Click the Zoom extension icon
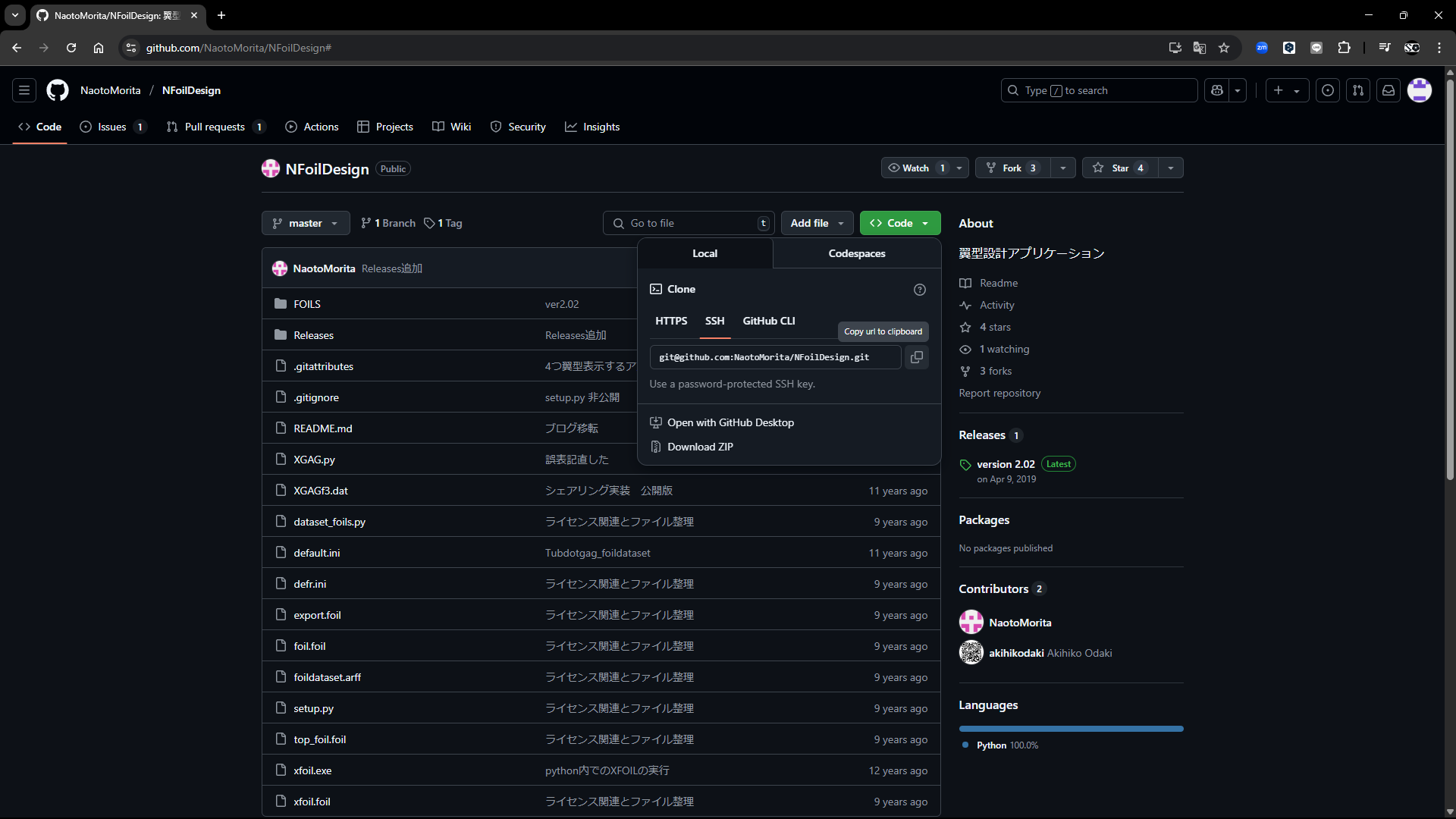The height and width of the screenshot is (819, 1456). tap(1262, 48)
